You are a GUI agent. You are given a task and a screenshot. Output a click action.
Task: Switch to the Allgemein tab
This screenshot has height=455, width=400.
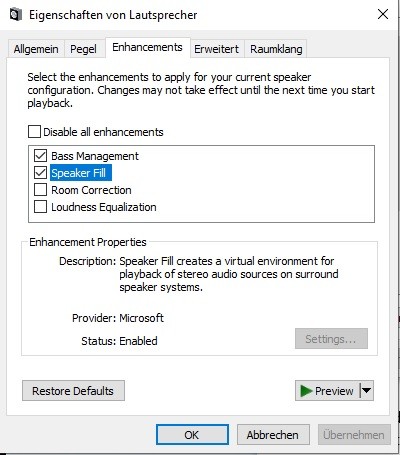[x=36, y=49]
